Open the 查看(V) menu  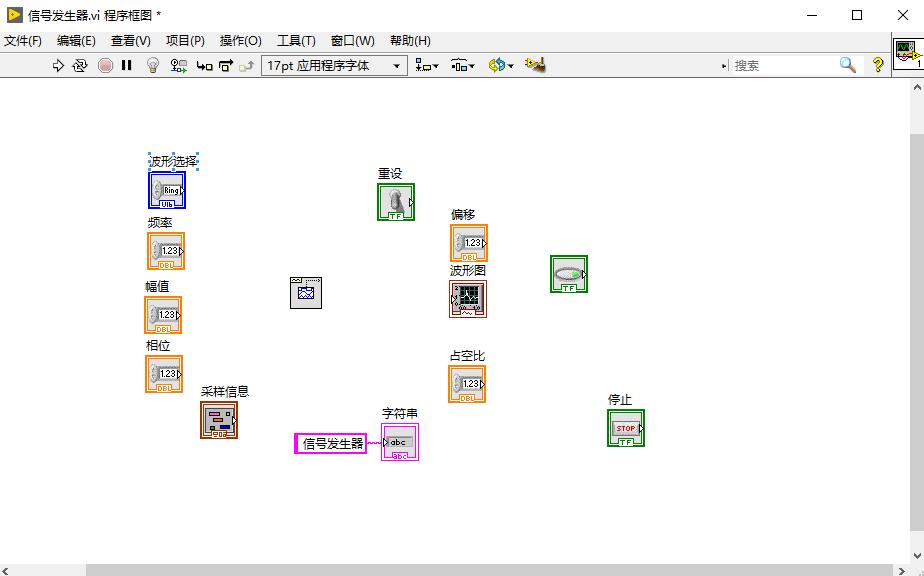[131, 41]
